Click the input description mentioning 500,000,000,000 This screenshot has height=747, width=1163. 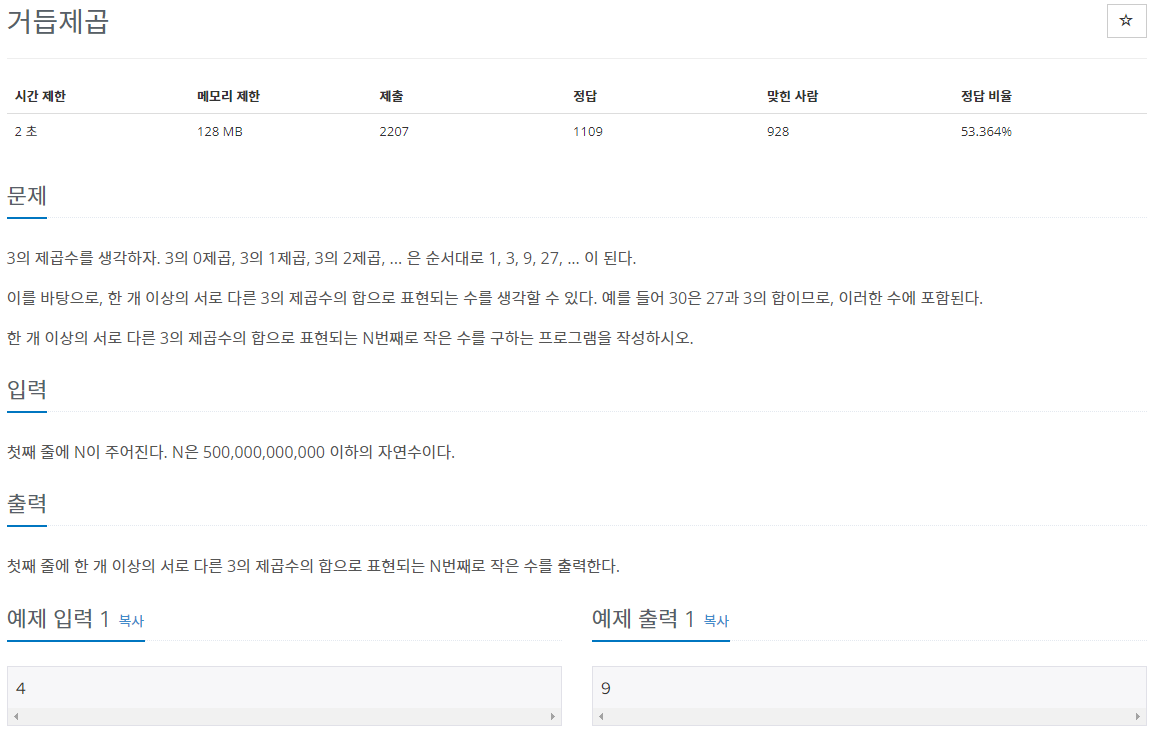pyautogui.click(x=231, y=453)
